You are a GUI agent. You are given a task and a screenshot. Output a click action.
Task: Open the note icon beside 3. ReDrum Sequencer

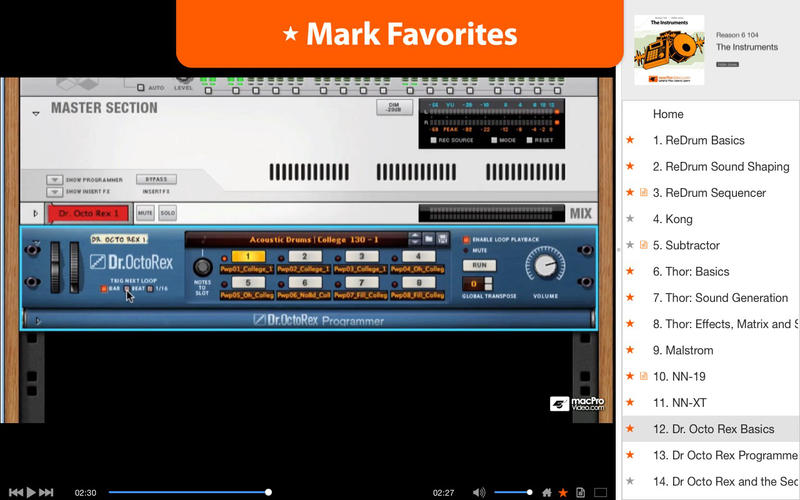tap(643, 192)
